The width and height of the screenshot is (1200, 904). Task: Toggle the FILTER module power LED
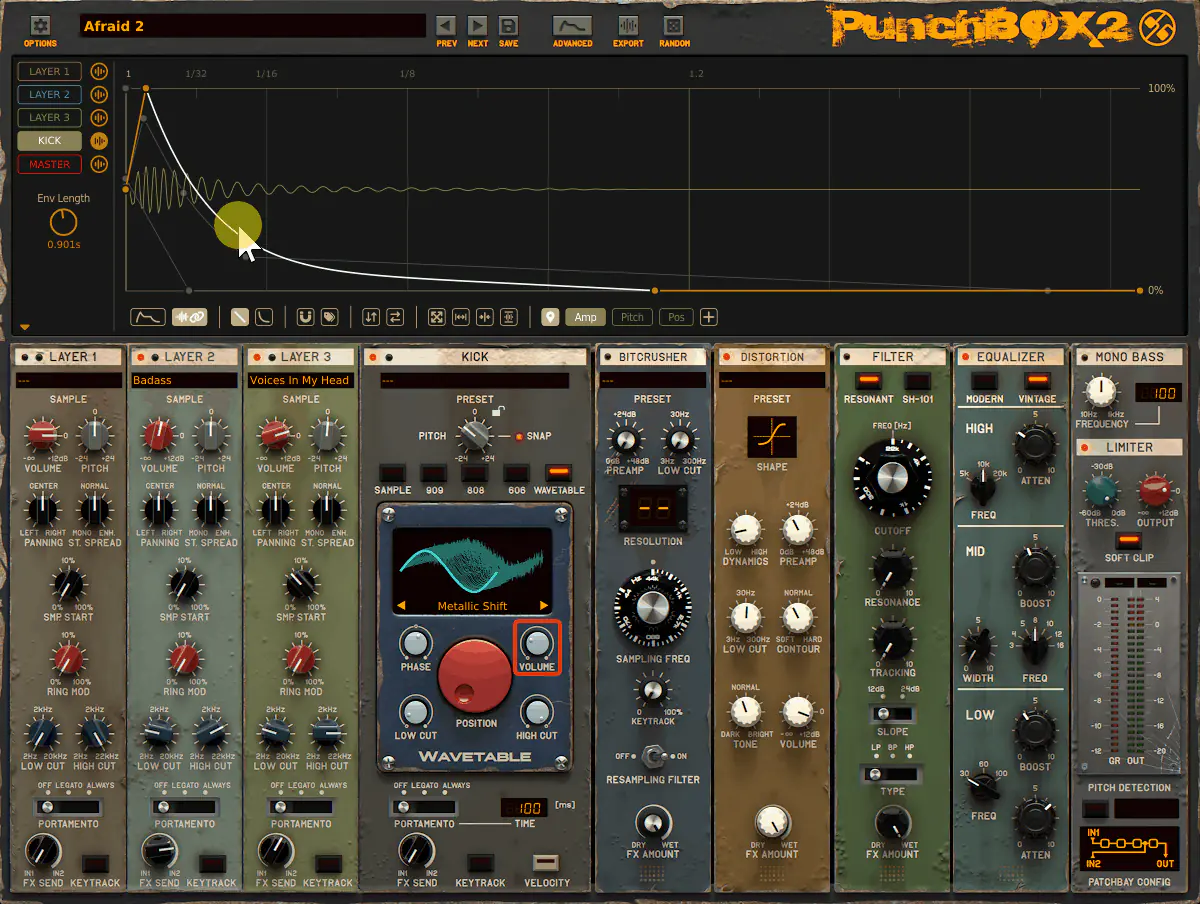click(x=848, y=357)
